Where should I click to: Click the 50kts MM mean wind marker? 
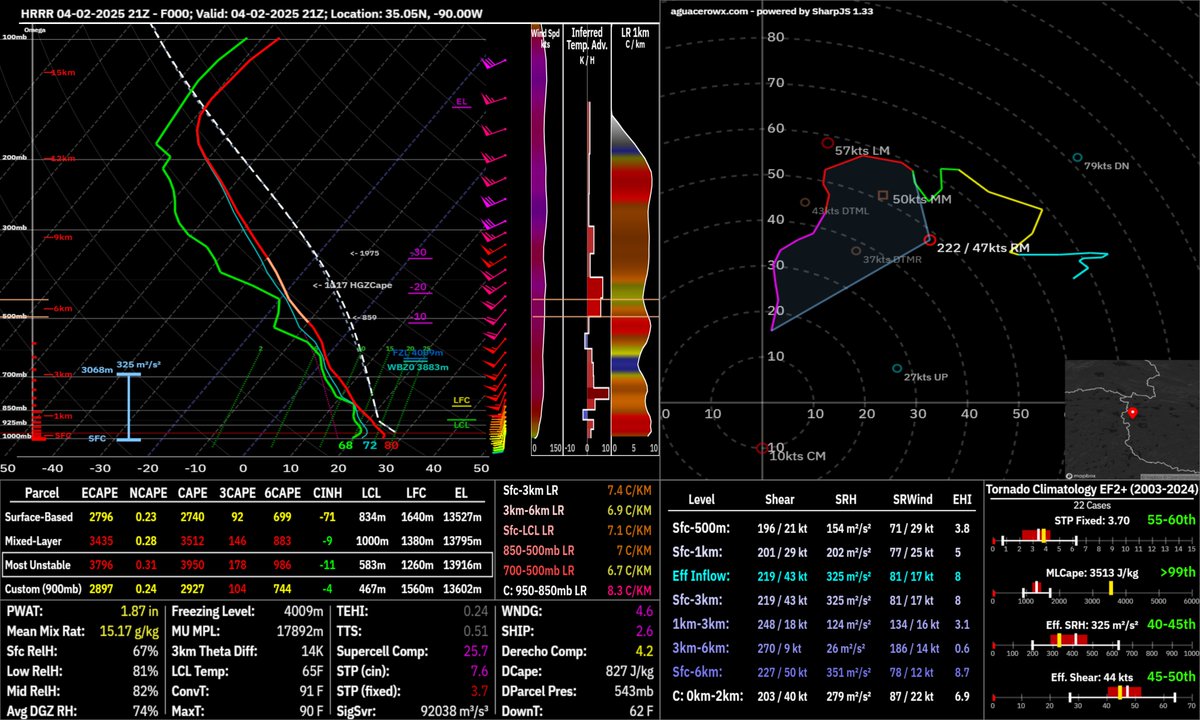coord(883,196)
